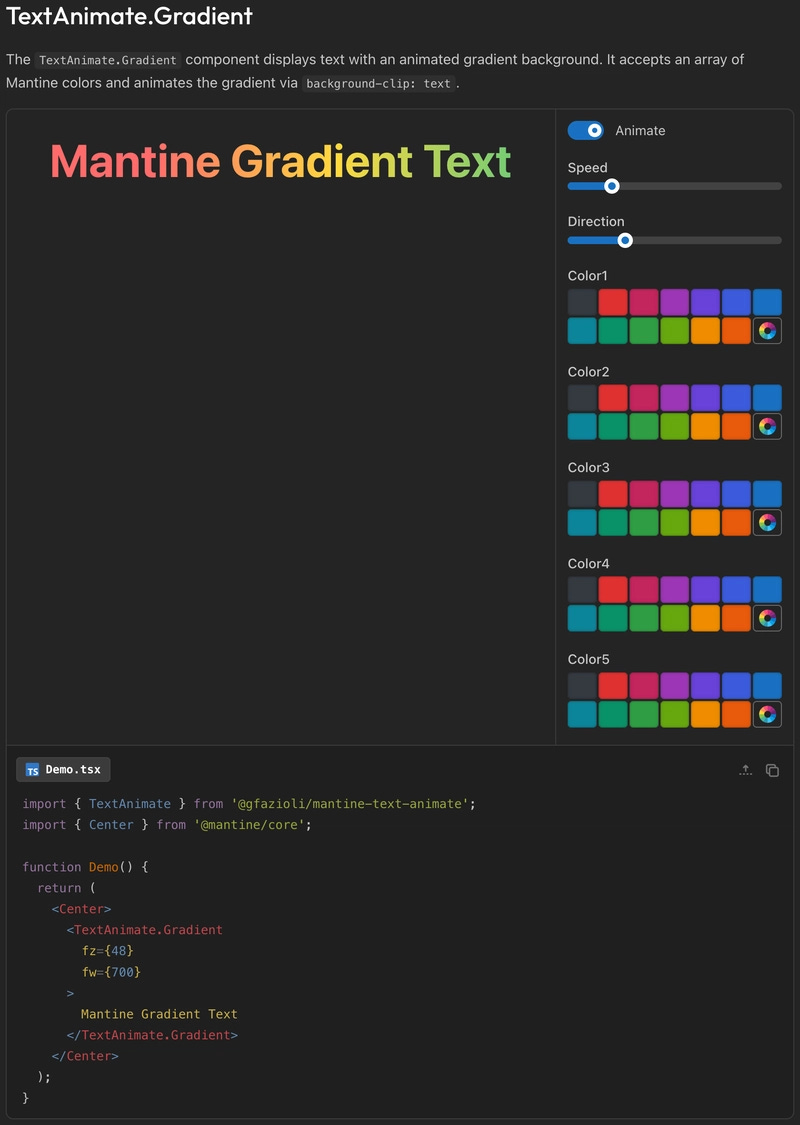Image resolution: width=800 pixels, height=1125 pixels.
Task: Pick the pink swatch under Color1
Action: pos(644,302)
